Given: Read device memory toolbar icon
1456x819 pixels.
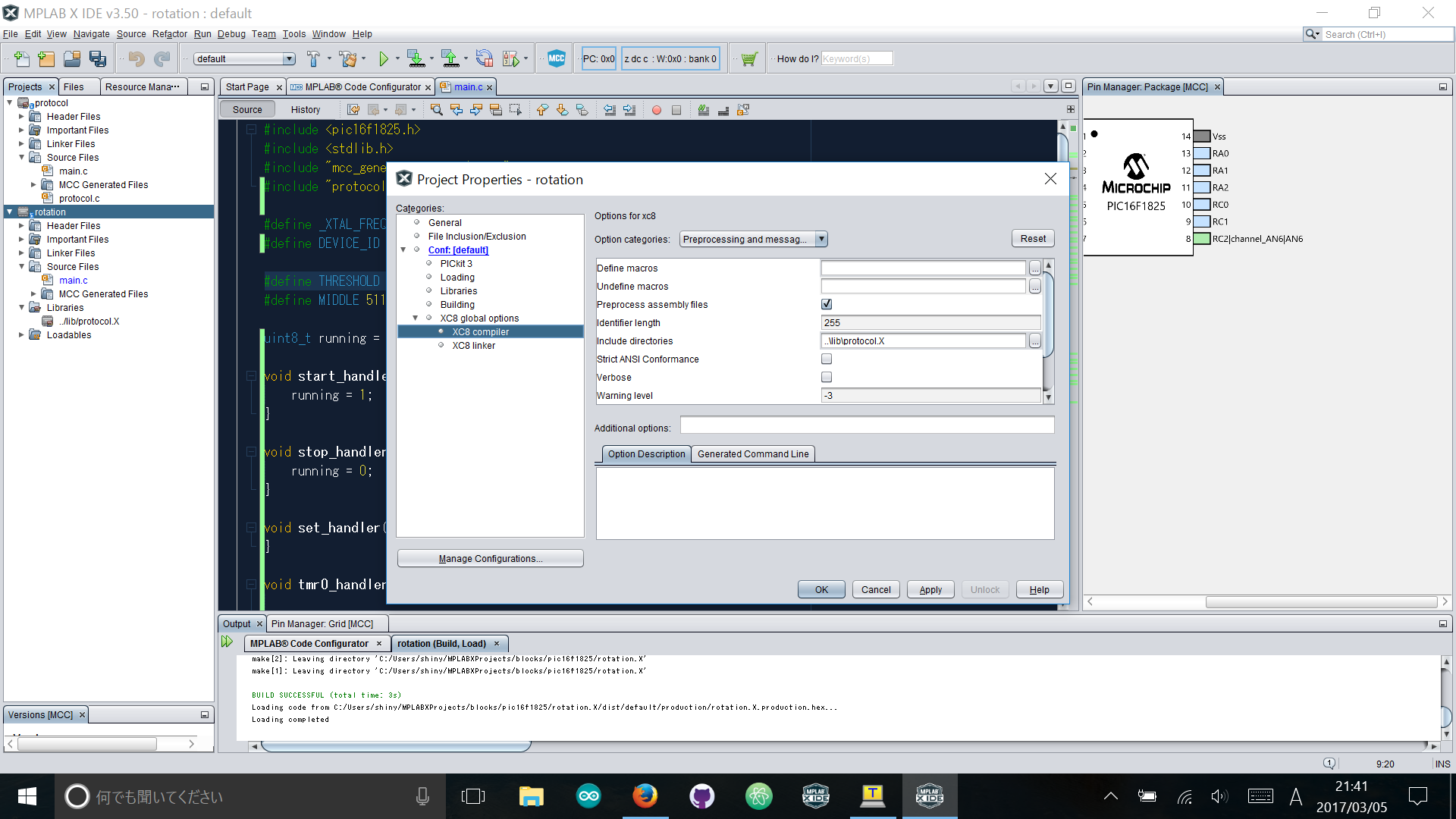Looking at the screenshot, I should pyautogui.click(x=450, y=58).
